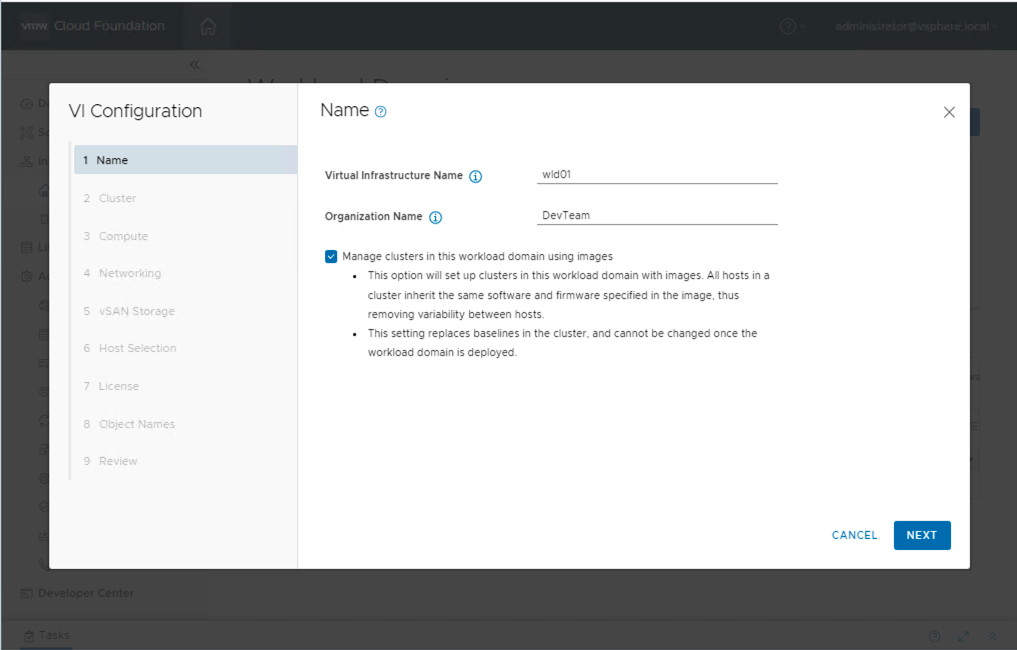Maximize the Tasks panel using arrow icon
Image resolution: width=1017 pixels, height=650 pixels.
tap(963, 636)
